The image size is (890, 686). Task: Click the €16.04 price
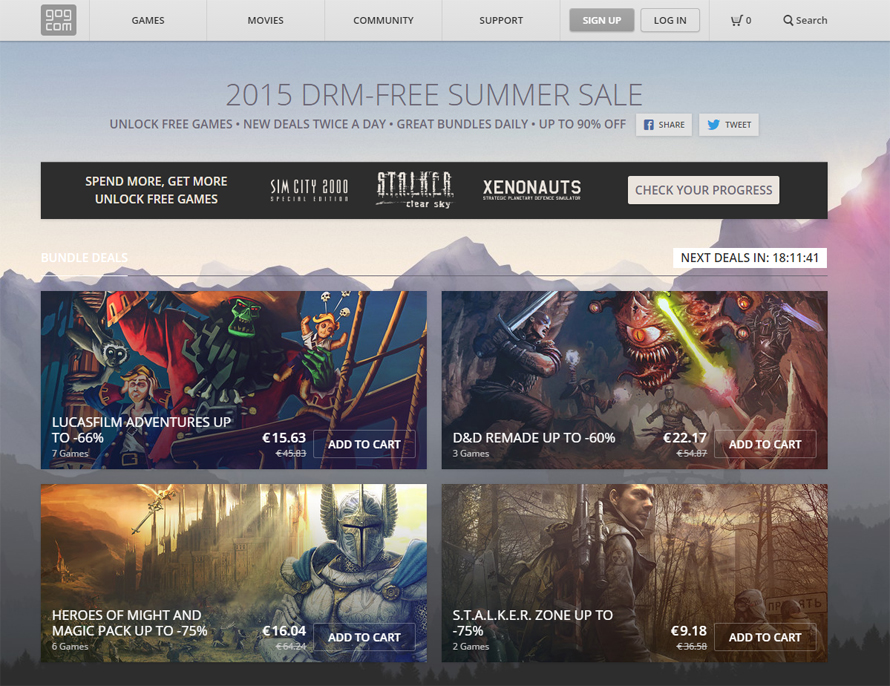click(284, 631)
